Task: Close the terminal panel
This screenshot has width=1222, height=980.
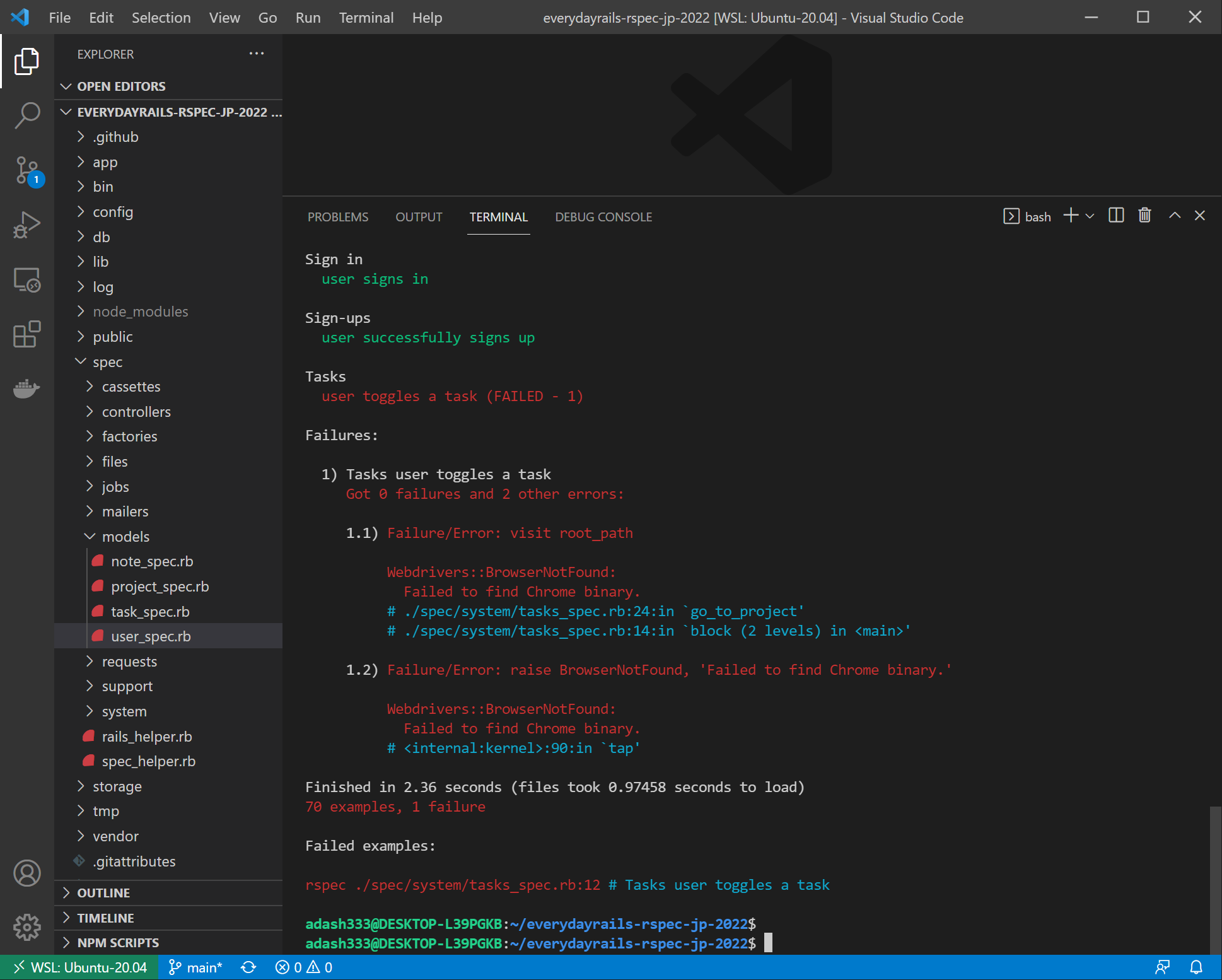Action: [1200, 216]
